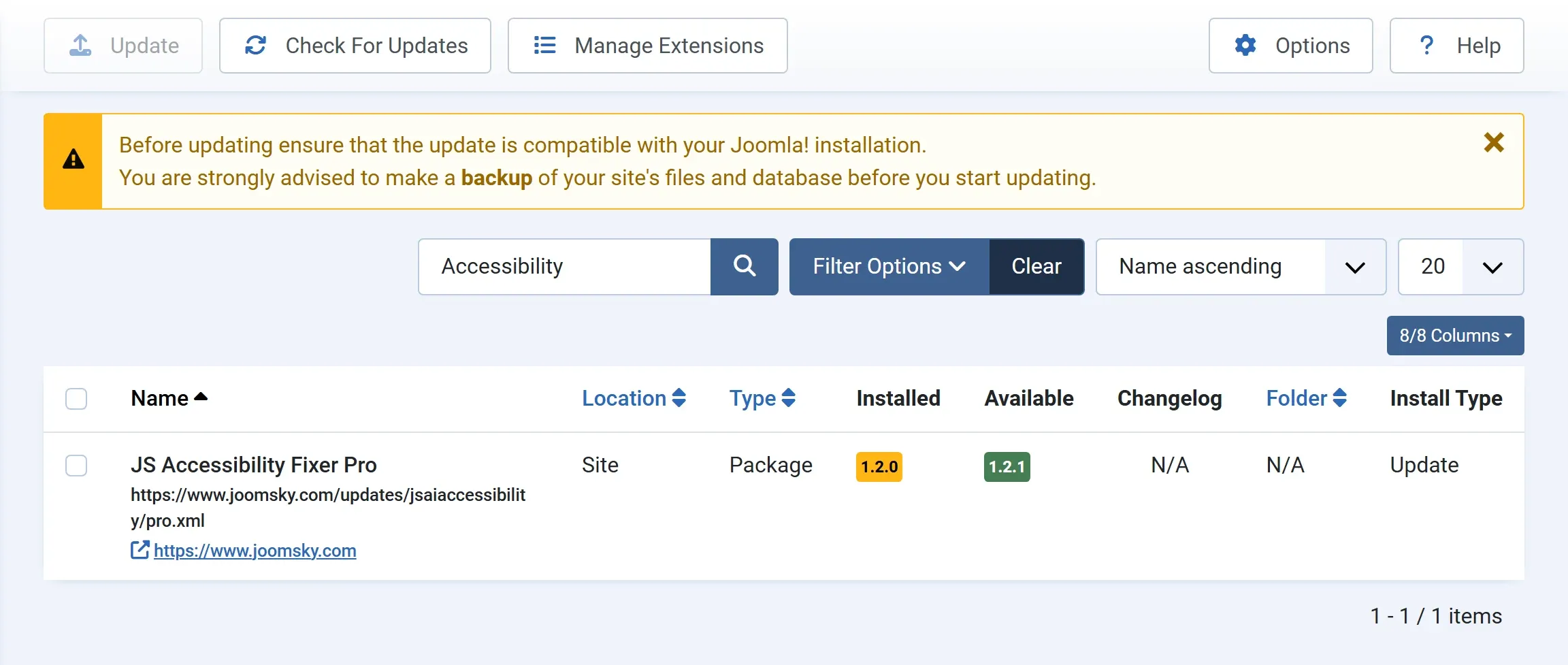Open the 8/8 Columns dropdown
This screenshot has width=1568, height=665.
1456,336
